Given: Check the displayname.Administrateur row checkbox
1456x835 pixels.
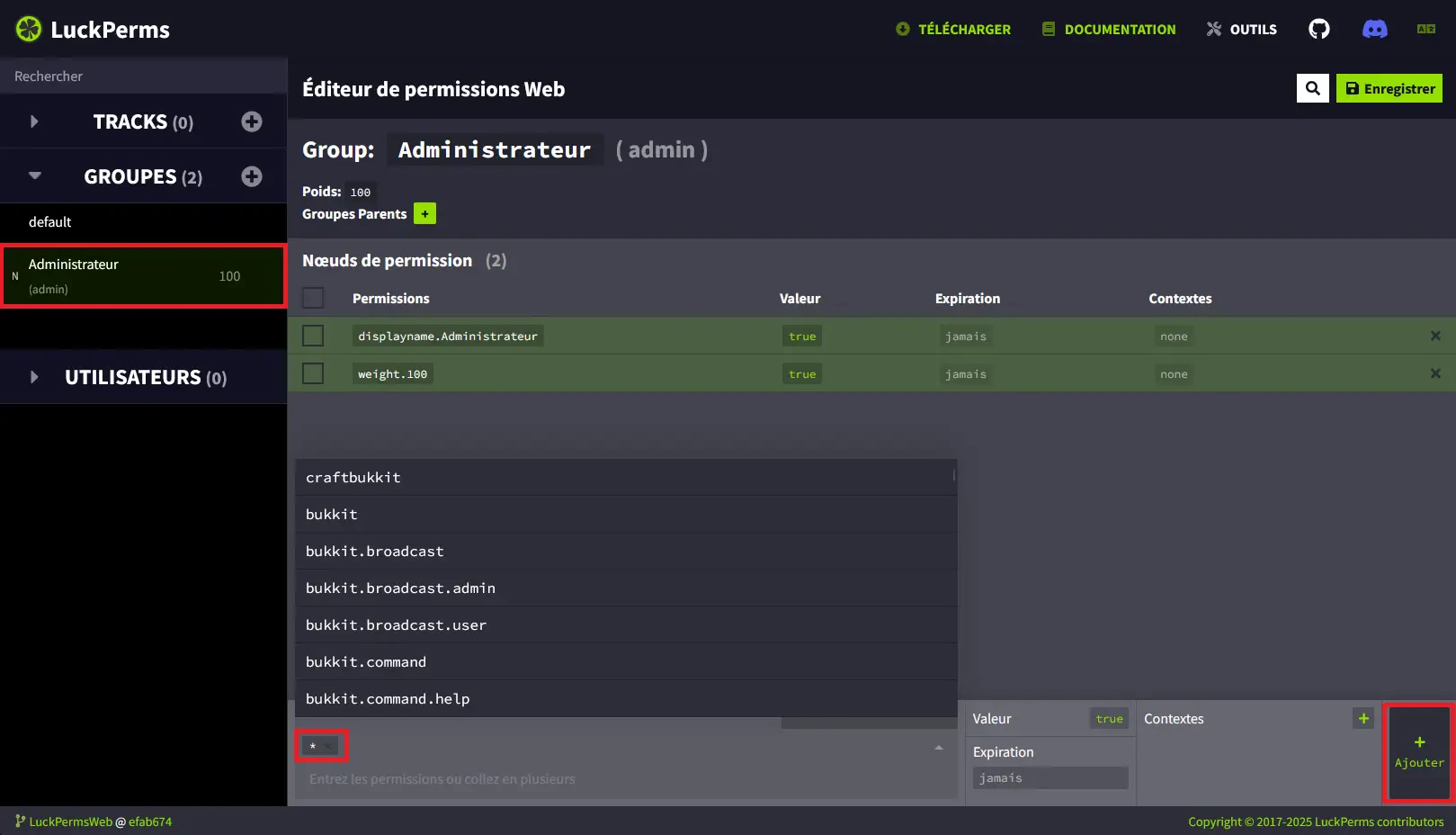Looking at the screenshot, I should pos(313,336).
